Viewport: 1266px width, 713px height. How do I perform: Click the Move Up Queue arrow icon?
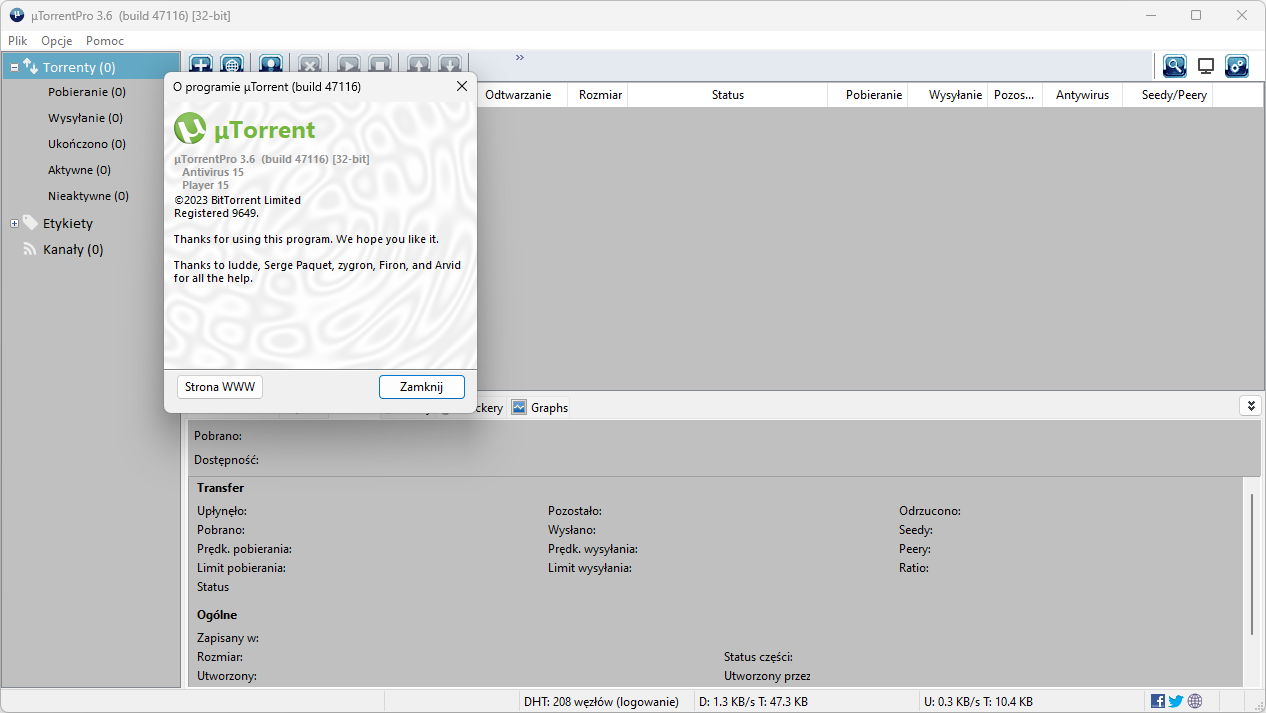[418, 64]
